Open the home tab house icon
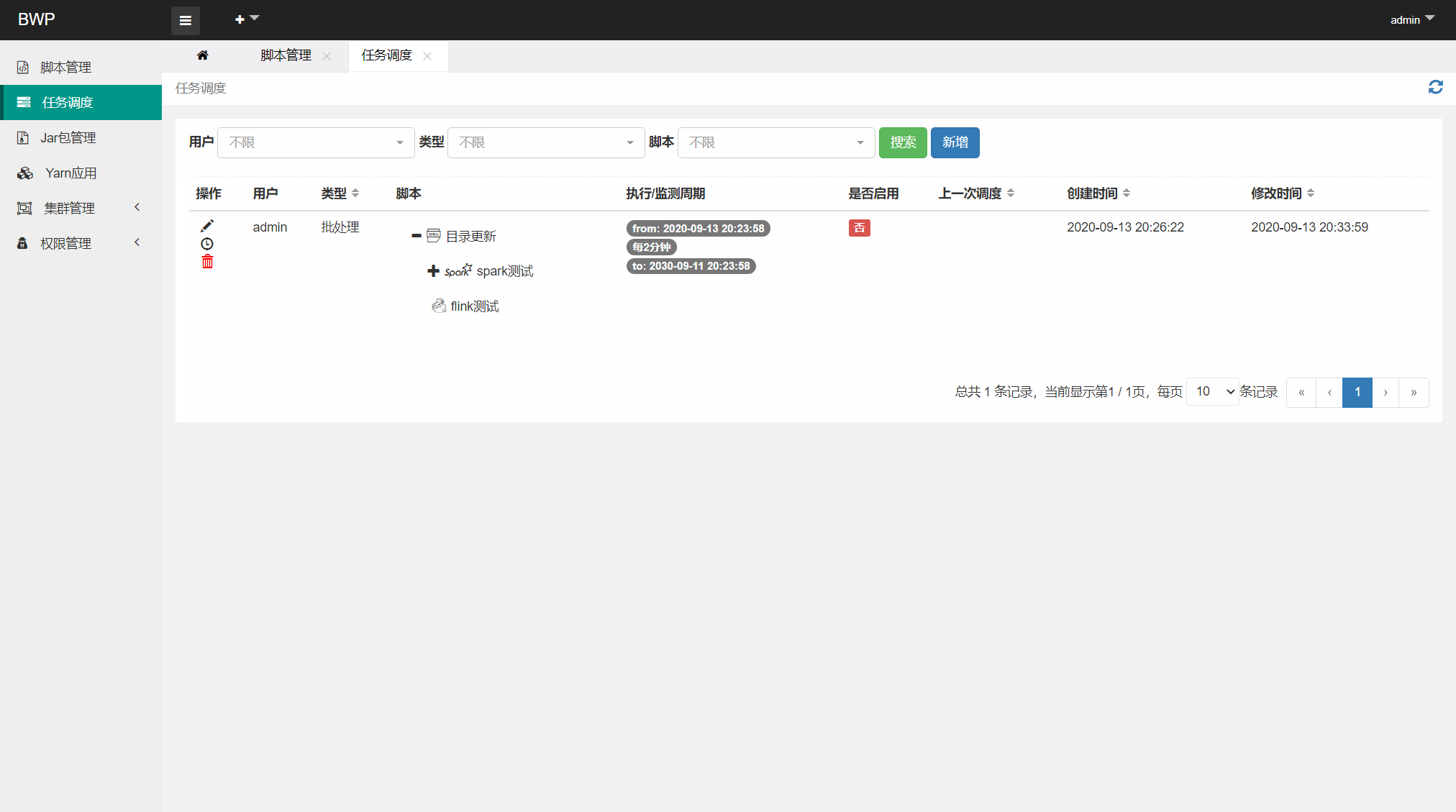This screenshot has height=812, width=1456. pos(203,55)
